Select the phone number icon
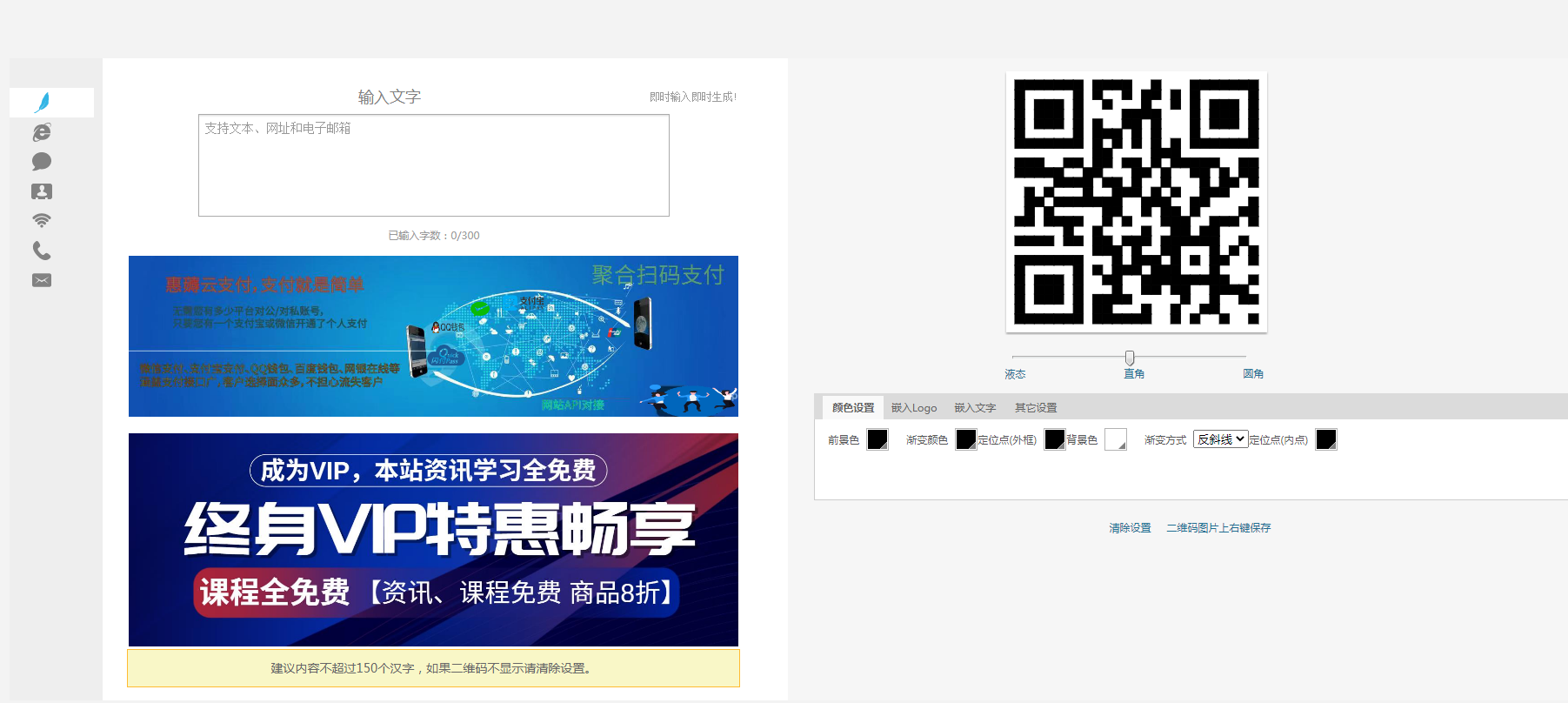Screen dimensions: 1568x703 pos(42,251)
